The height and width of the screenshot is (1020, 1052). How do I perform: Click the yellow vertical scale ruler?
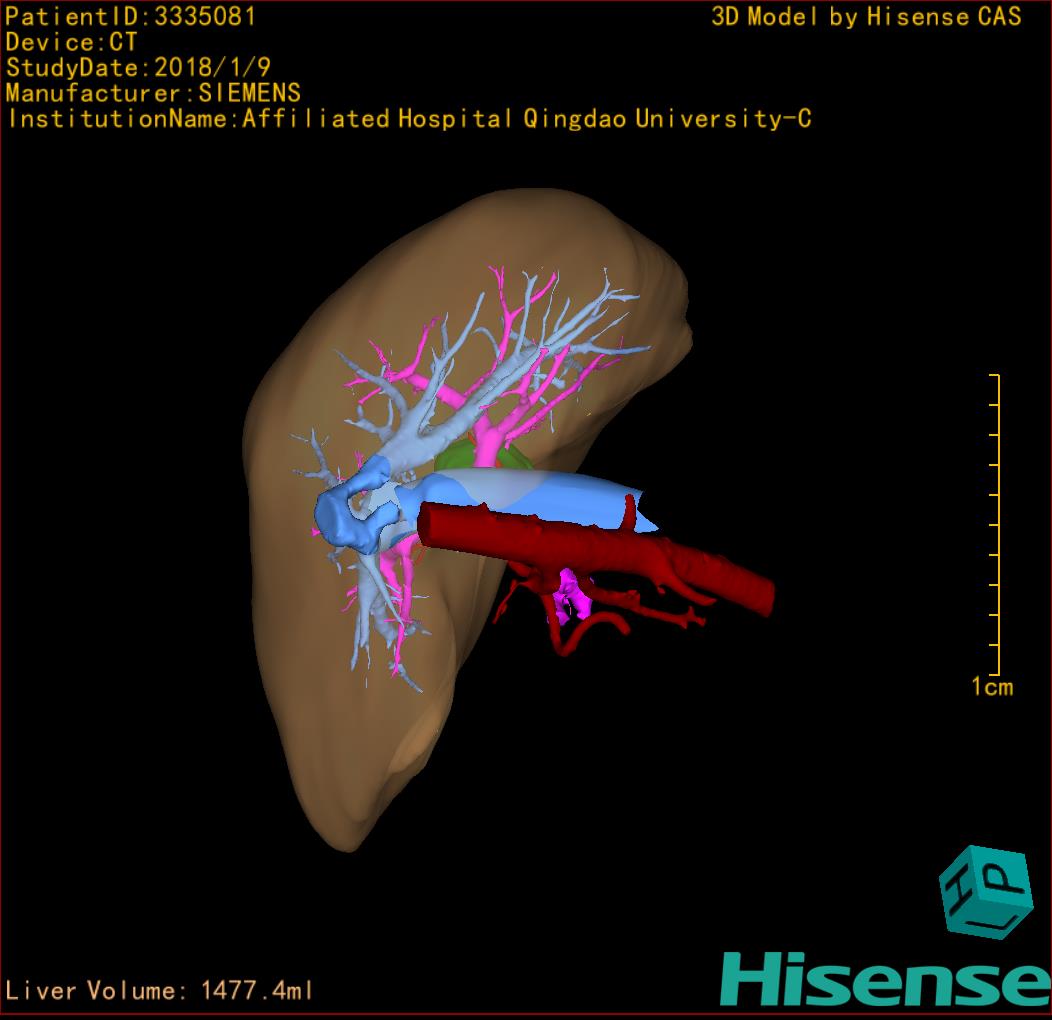pos(995,525)
